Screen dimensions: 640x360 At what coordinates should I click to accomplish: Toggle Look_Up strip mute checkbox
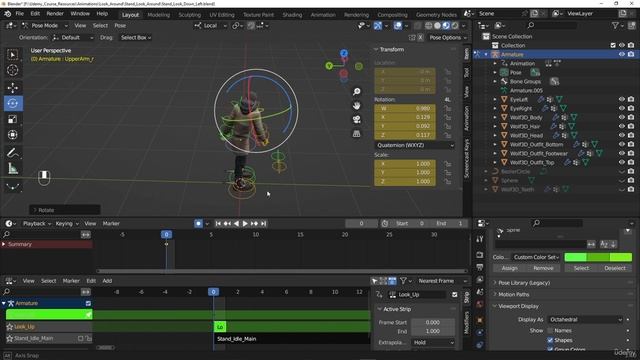pyautogui.click(x=455, y=294)
